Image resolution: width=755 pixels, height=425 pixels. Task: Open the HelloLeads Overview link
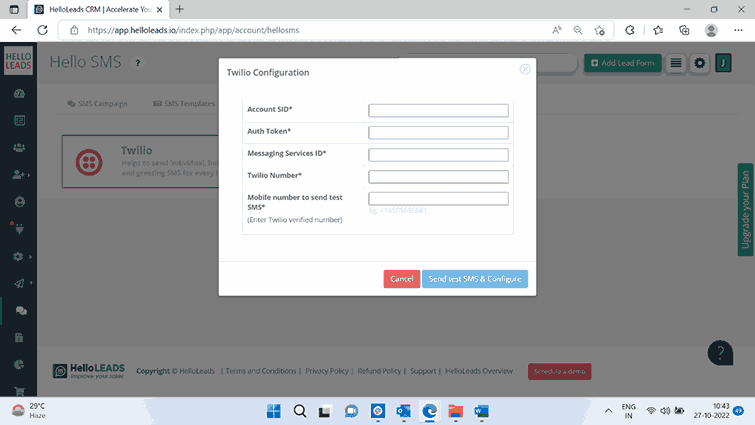click(x=479, y=371)
